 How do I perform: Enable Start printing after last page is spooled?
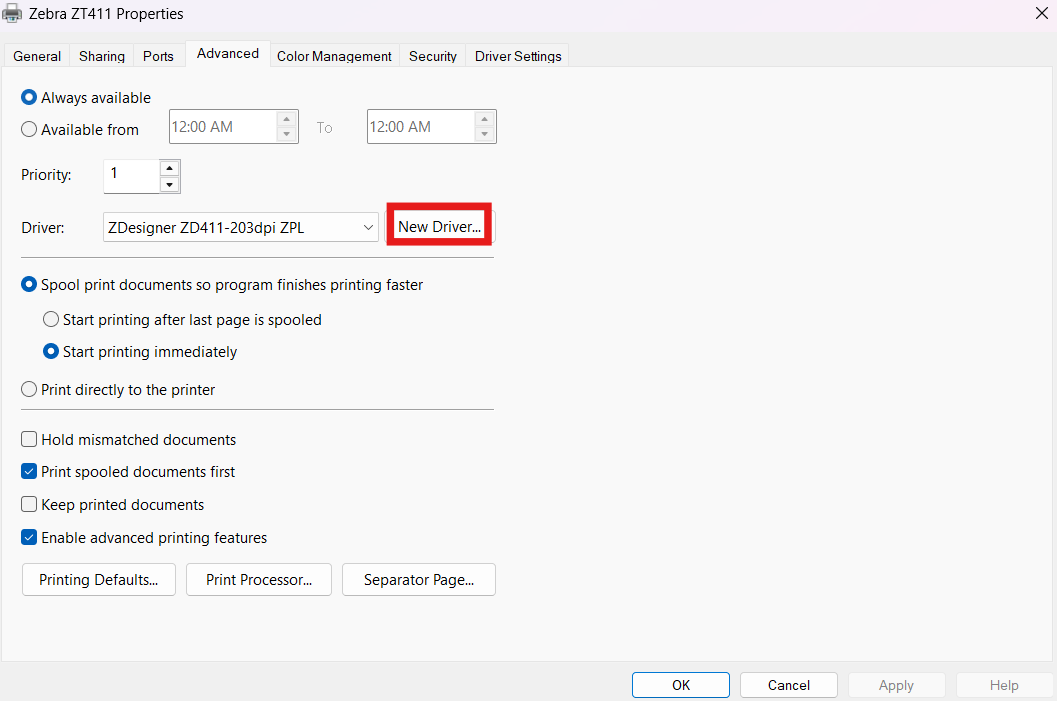point(51,319)
